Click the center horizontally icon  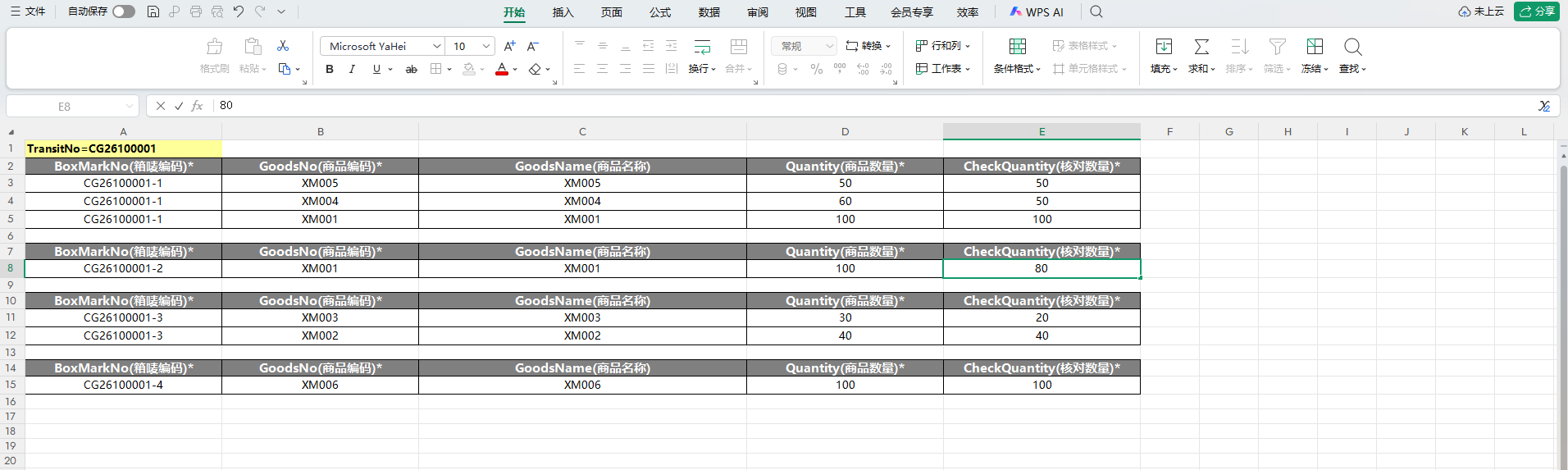tap(603, 69)
